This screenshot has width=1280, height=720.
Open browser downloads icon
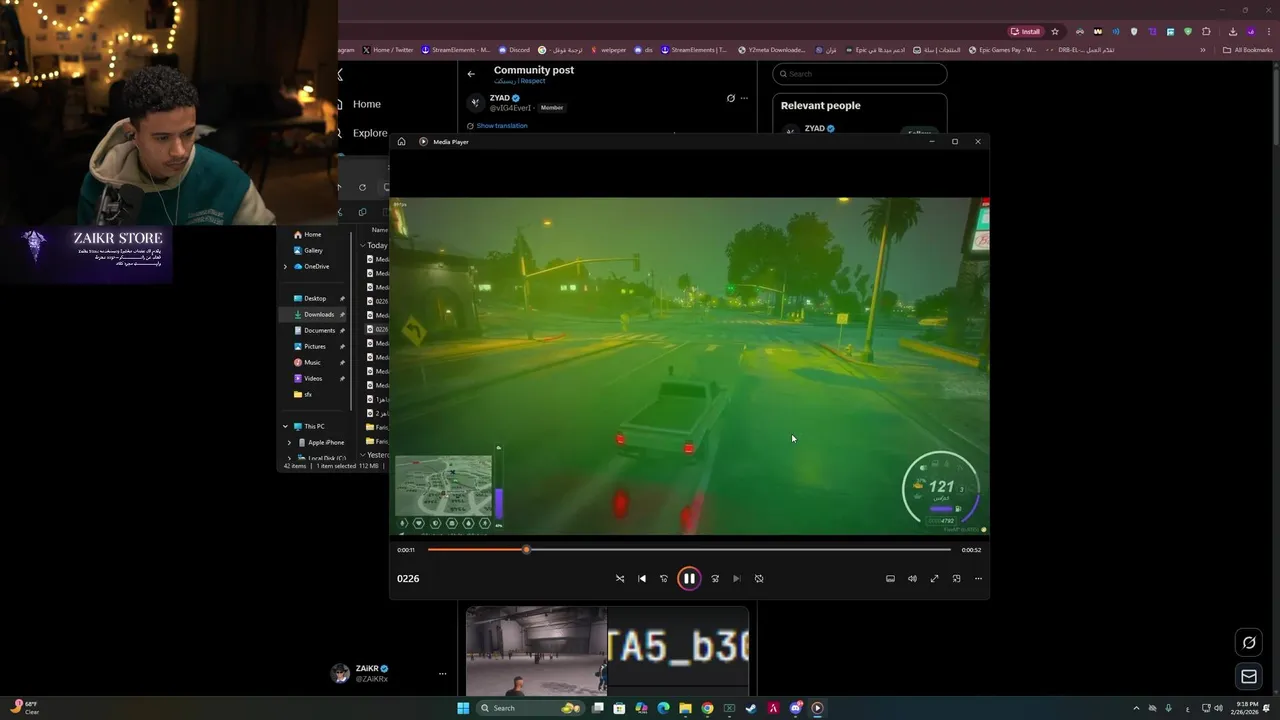click(1232, 31)
